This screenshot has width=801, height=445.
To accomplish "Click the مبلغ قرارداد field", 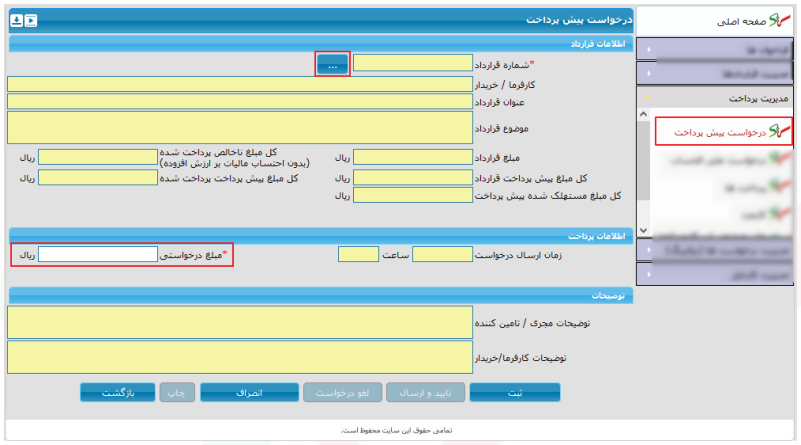I will click(x=413, y=157).
